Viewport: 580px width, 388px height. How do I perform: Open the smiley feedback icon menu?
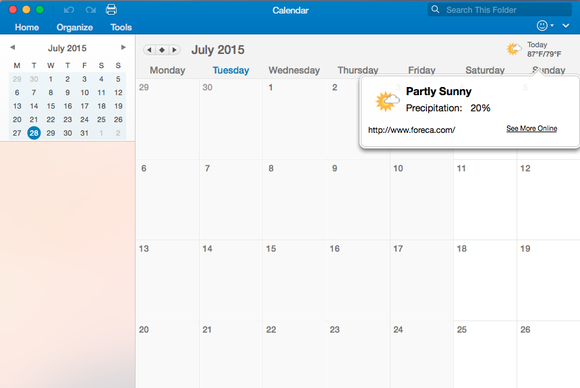pyautogui.click(x=545, y=26)
